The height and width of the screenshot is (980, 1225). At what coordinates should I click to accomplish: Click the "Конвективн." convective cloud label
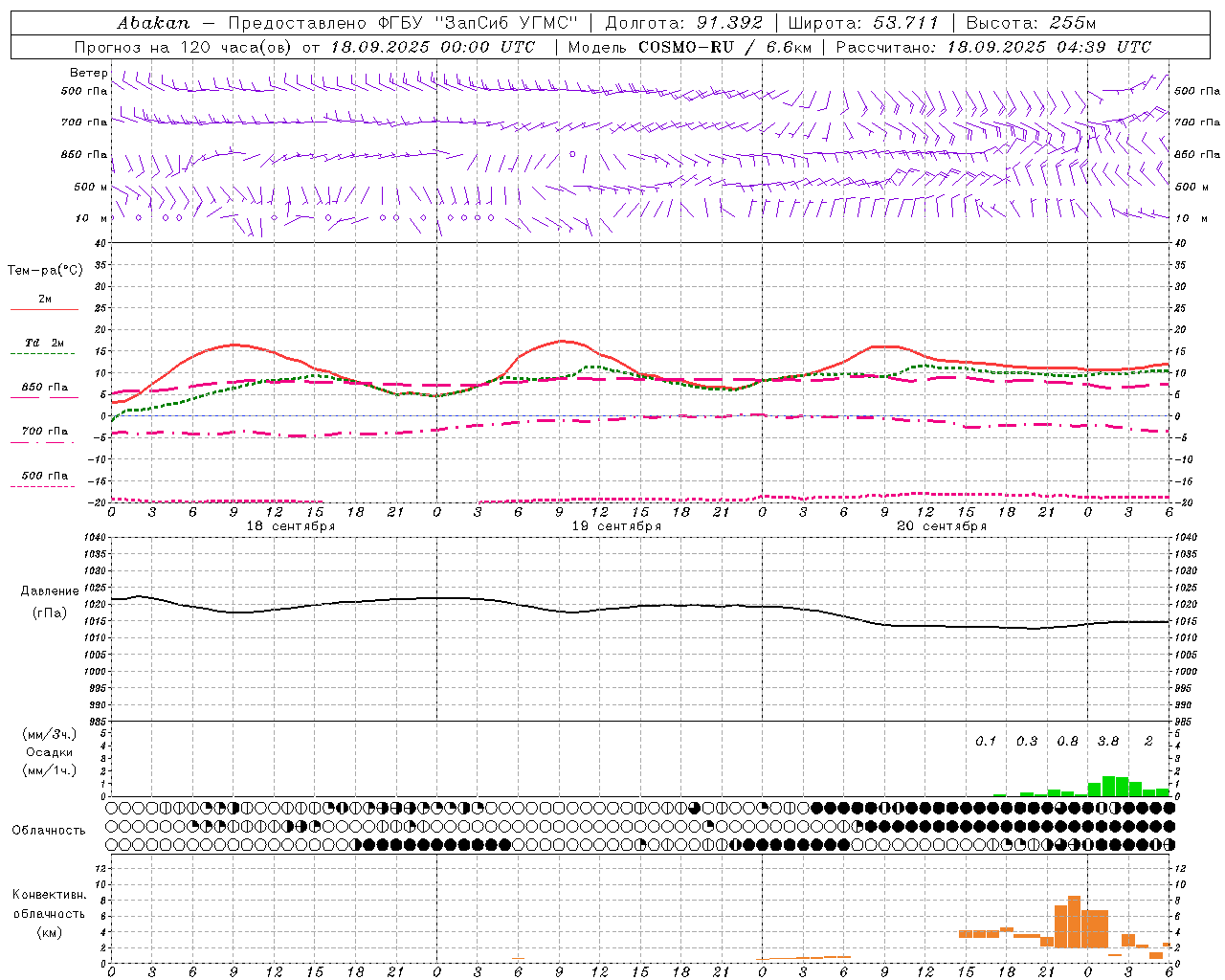tap(49, 895)
